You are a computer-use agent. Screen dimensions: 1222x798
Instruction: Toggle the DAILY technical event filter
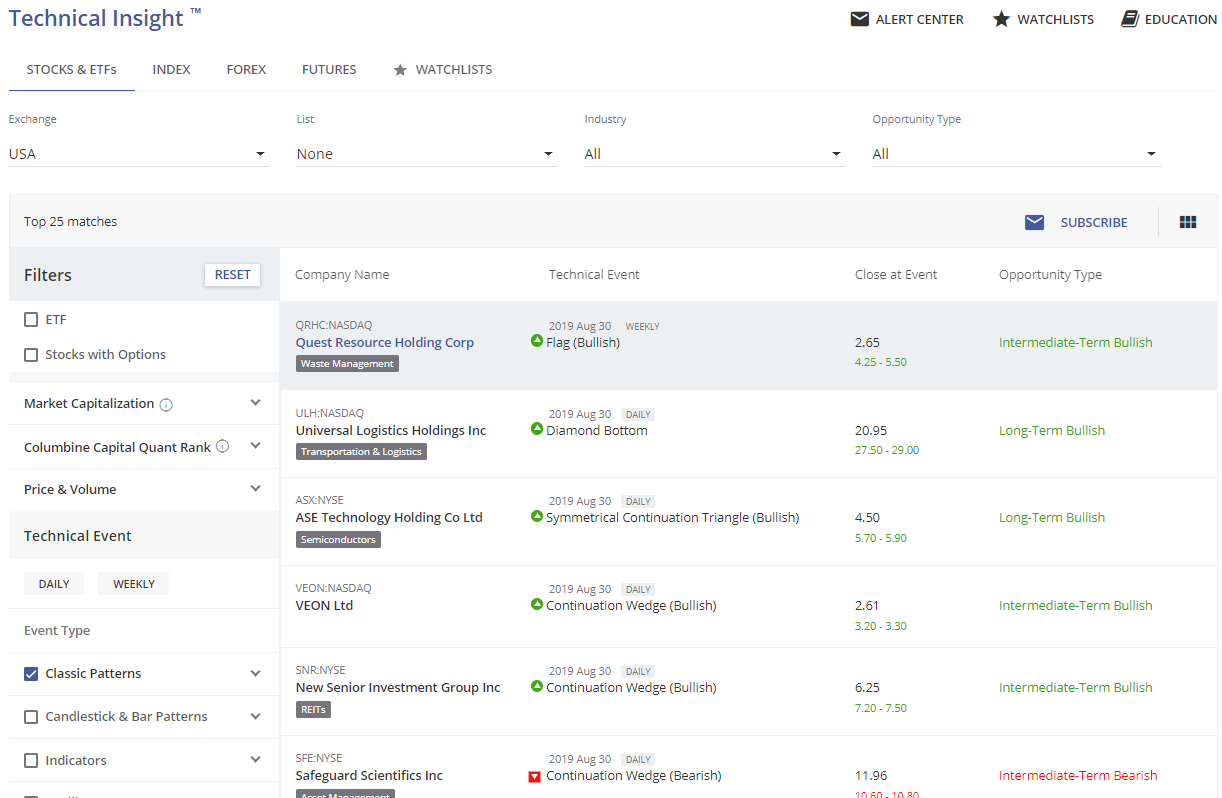(x=54, y=584)
